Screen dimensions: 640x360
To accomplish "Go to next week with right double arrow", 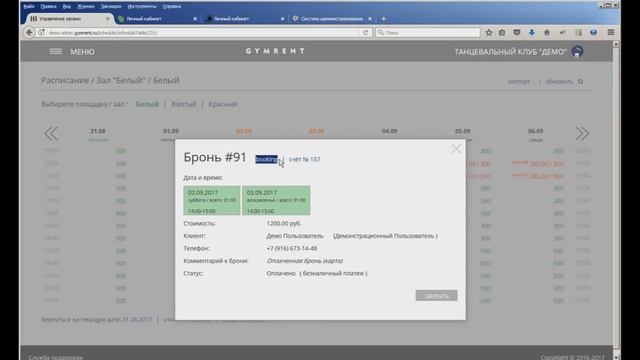I will pos(582,133).
